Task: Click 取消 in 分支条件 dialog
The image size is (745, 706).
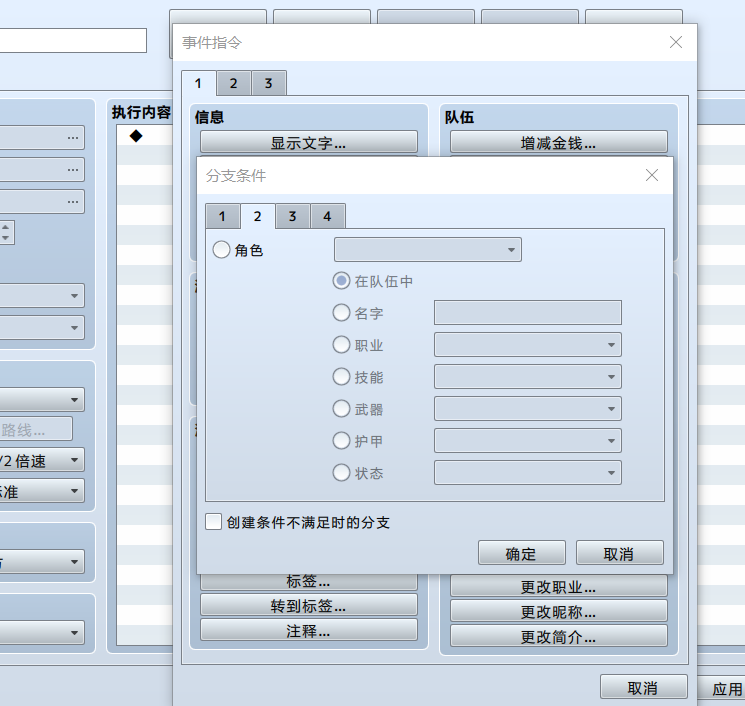Action: 620,553
